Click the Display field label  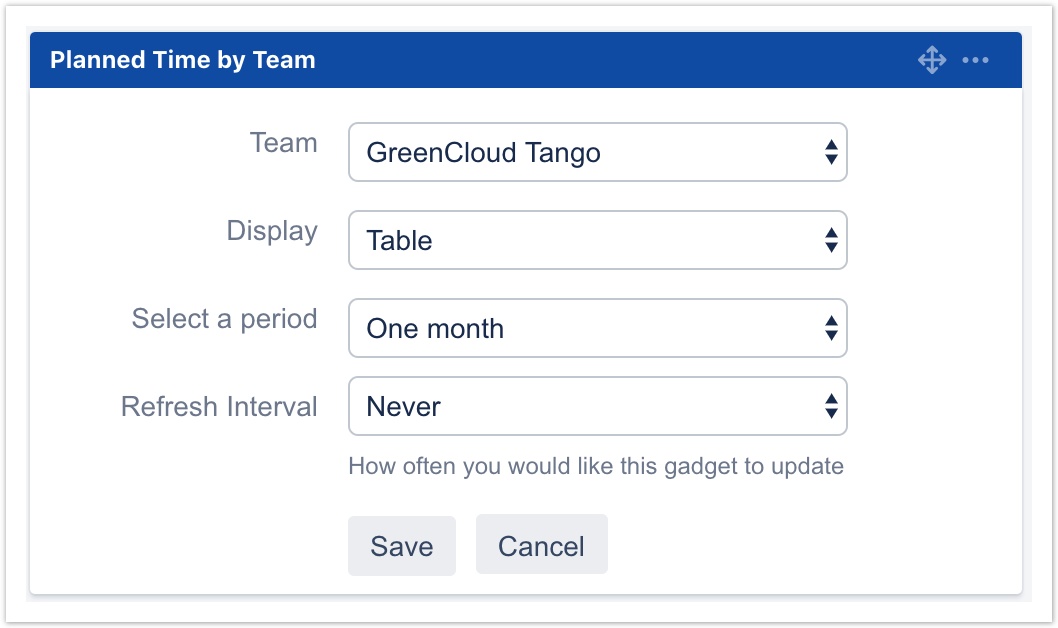(271, 231)
